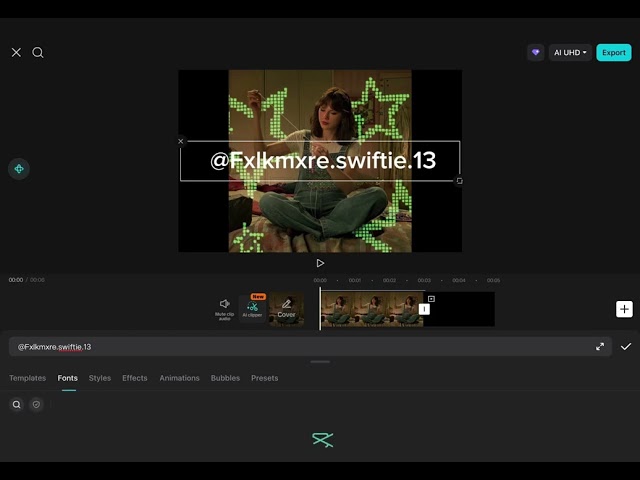Play the video preview
The height and width of the screenshot is (480, 640).
pyautogui.click(x=320, y=263)
